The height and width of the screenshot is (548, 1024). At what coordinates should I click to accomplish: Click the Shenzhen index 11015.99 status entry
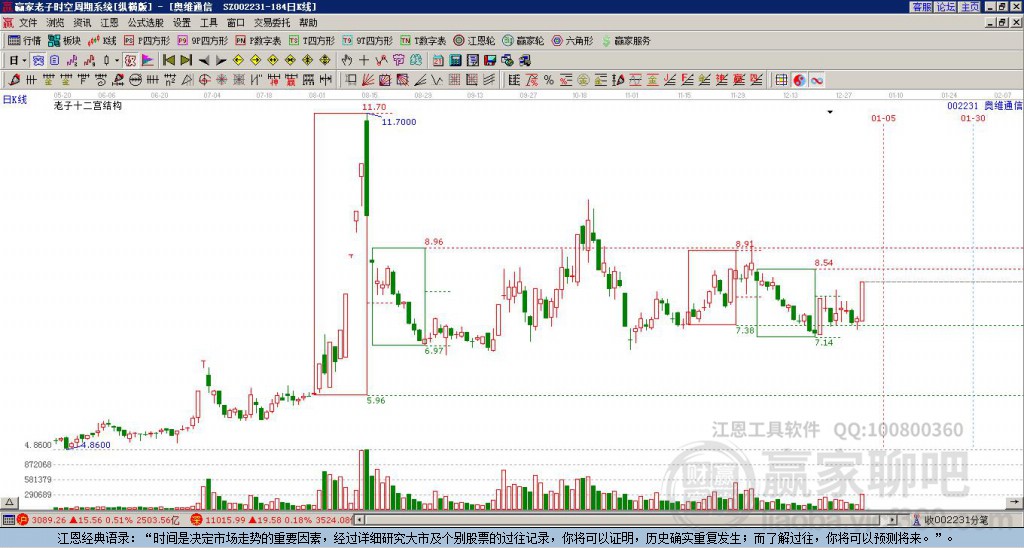click(272, 520)
